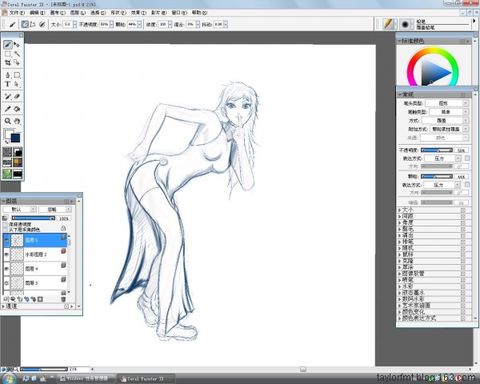The height and width of the screenshot is (384, 480).
Task: Open the 画布 Canvas menu
Action: point(57,12)
